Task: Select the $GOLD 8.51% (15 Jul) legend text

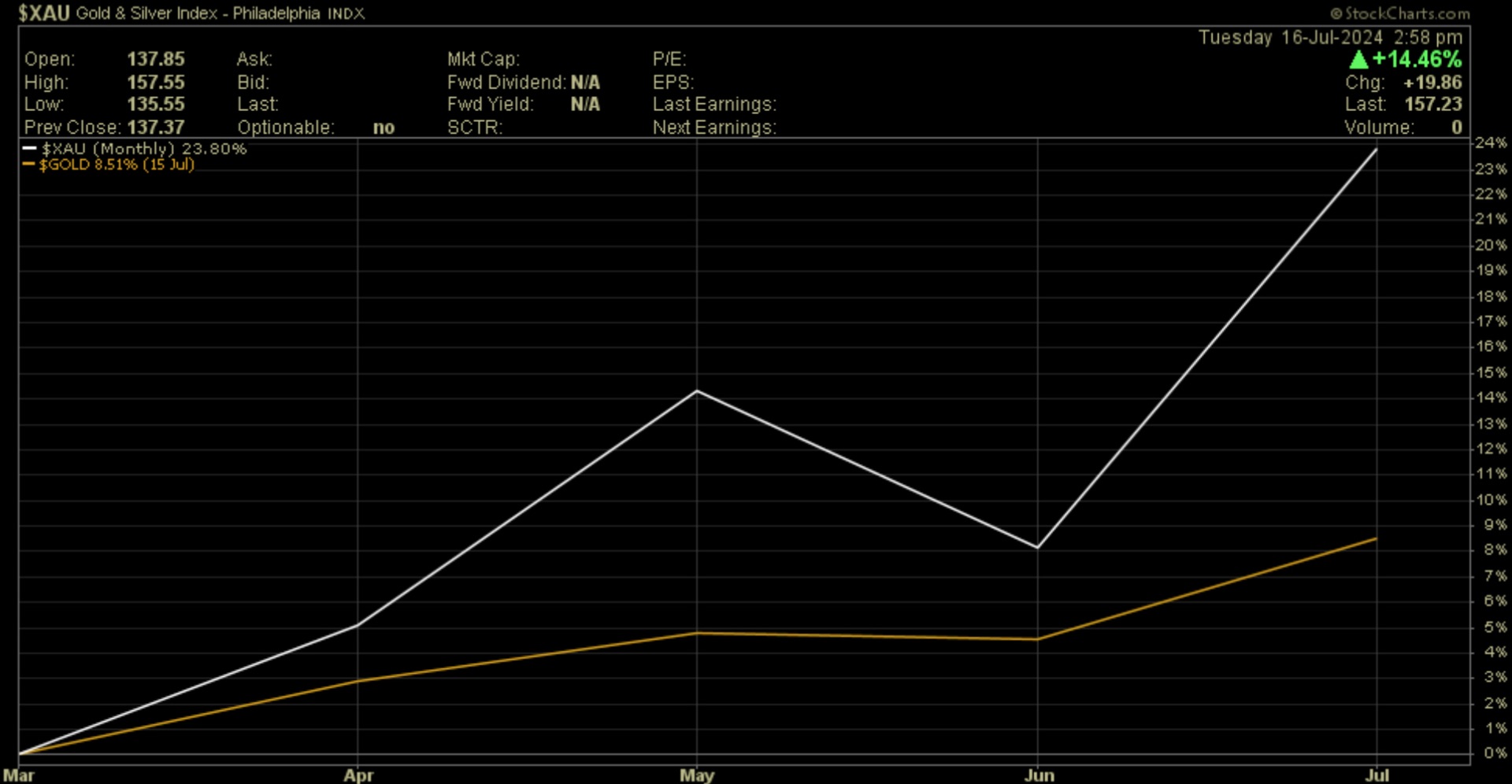Action: (x=117, y=165)
